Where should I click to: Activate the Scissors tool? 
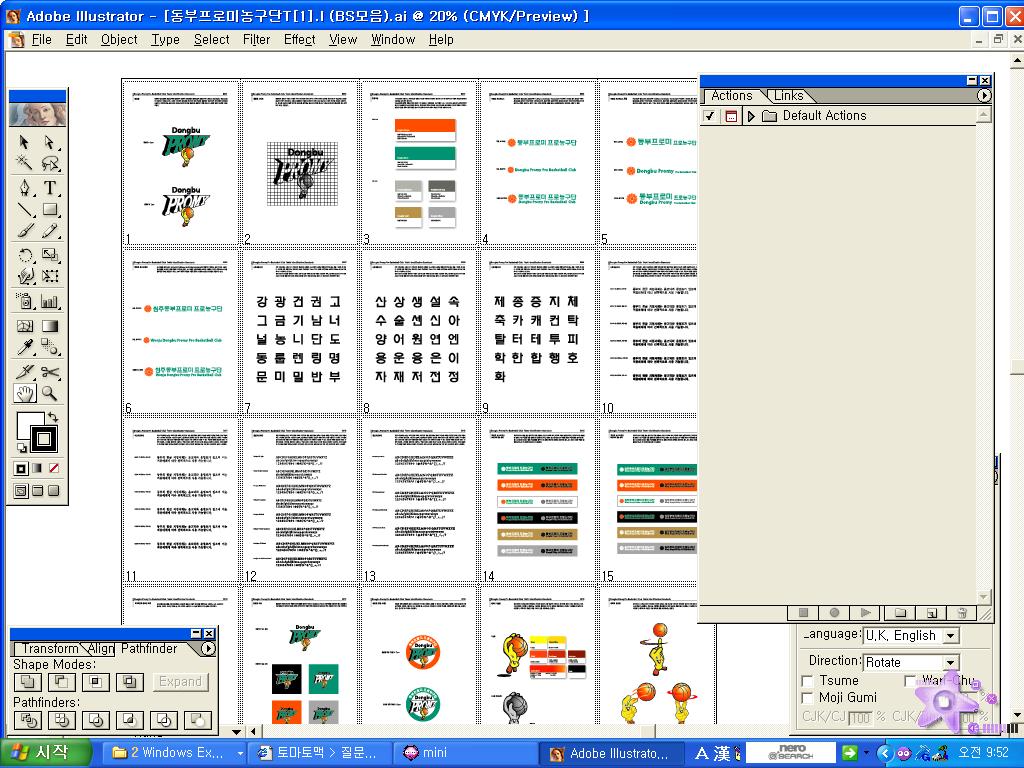tap(49, 372)
